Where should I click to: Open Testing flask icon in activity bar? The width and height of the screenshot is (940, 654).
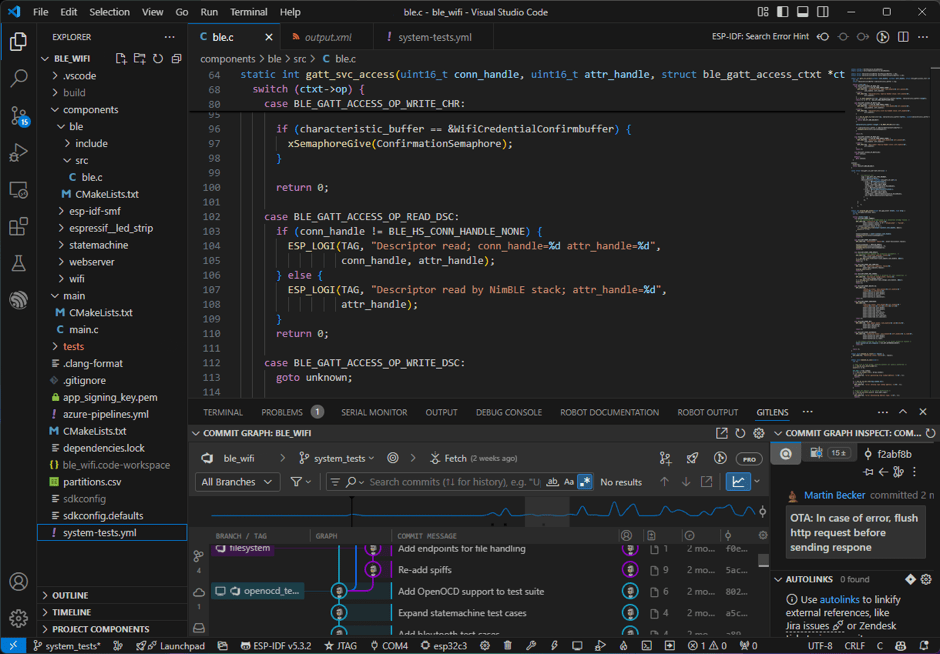[x=19, y=263]
